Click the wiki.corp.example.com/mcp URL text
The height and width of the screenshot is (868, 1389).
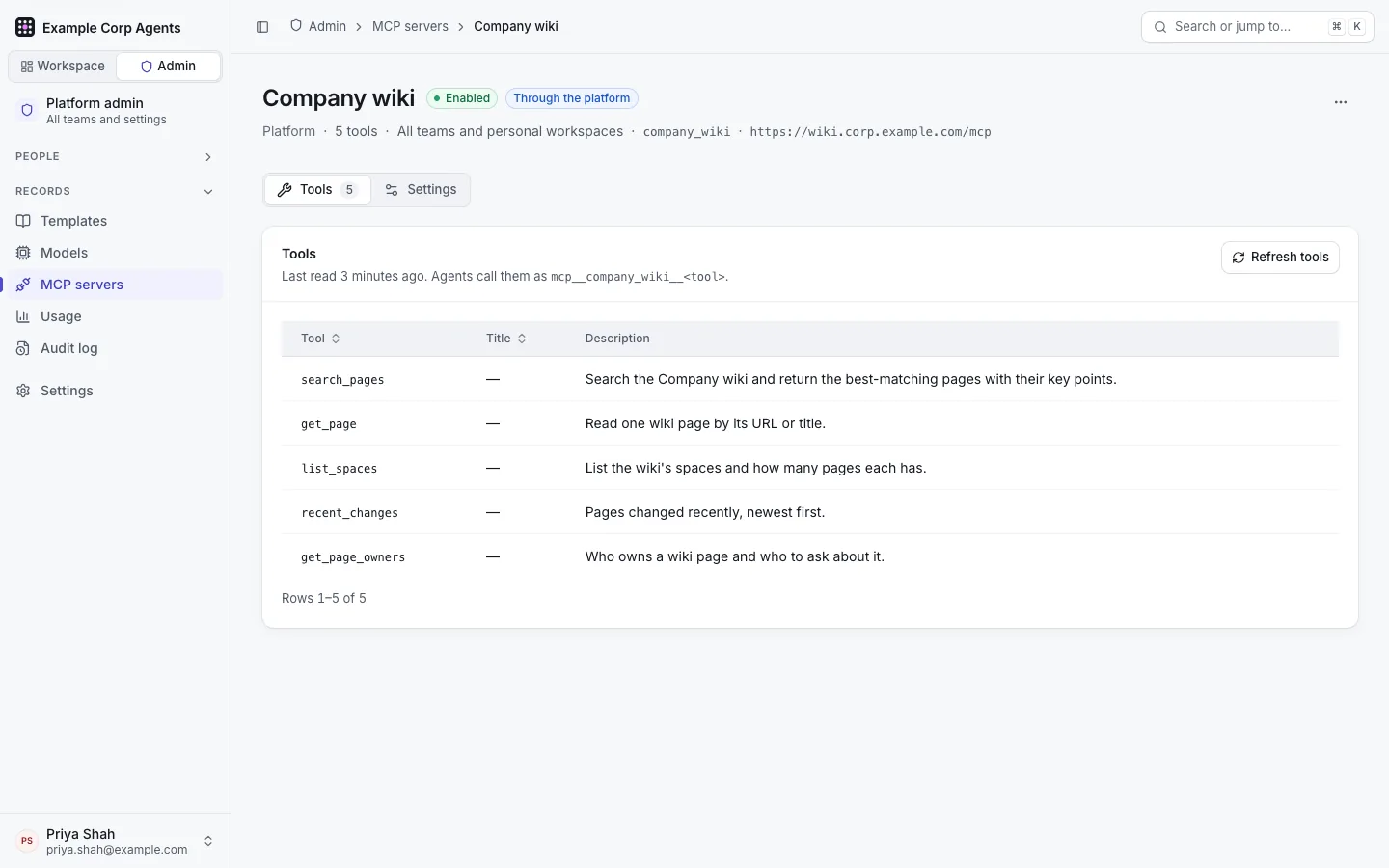[x=870, y=132]
